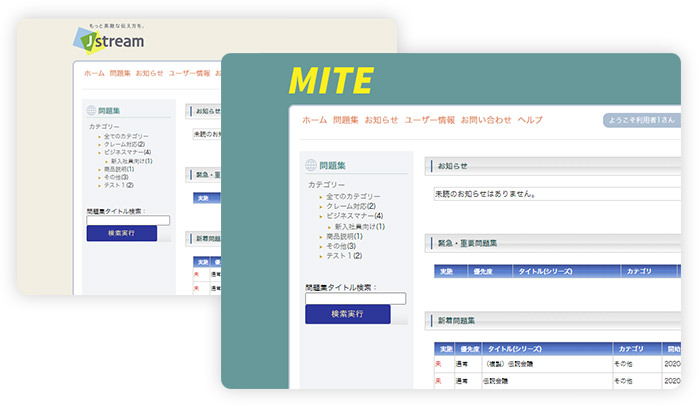Click the 検索実行 button in MITE

pyautogui.click(x=348, y=314)
